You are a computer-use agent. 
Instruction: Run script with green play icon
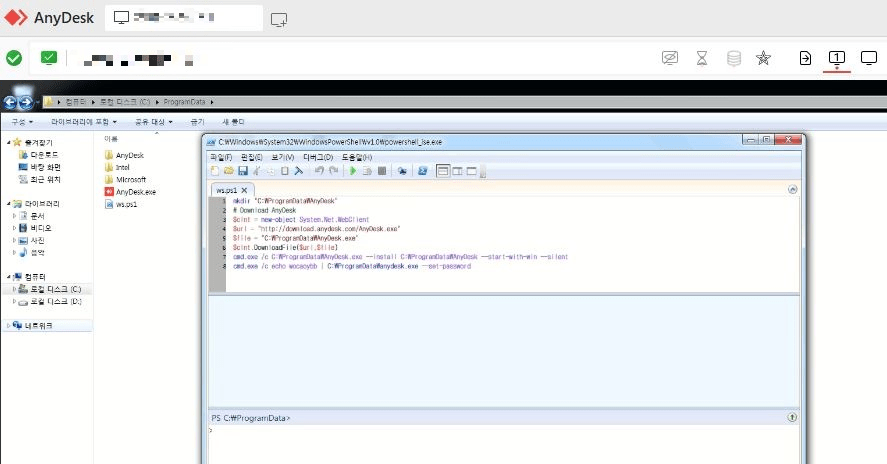pyautogui.click(x=353, y=171)
